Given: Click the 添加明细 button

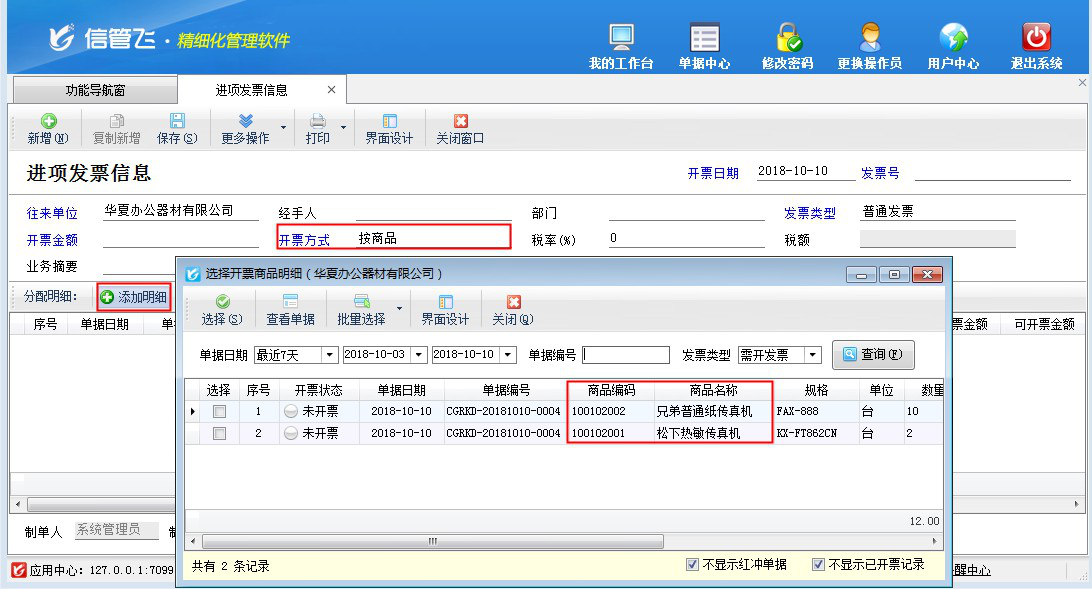Looking at the screenshot, I should tap(134, 297).
